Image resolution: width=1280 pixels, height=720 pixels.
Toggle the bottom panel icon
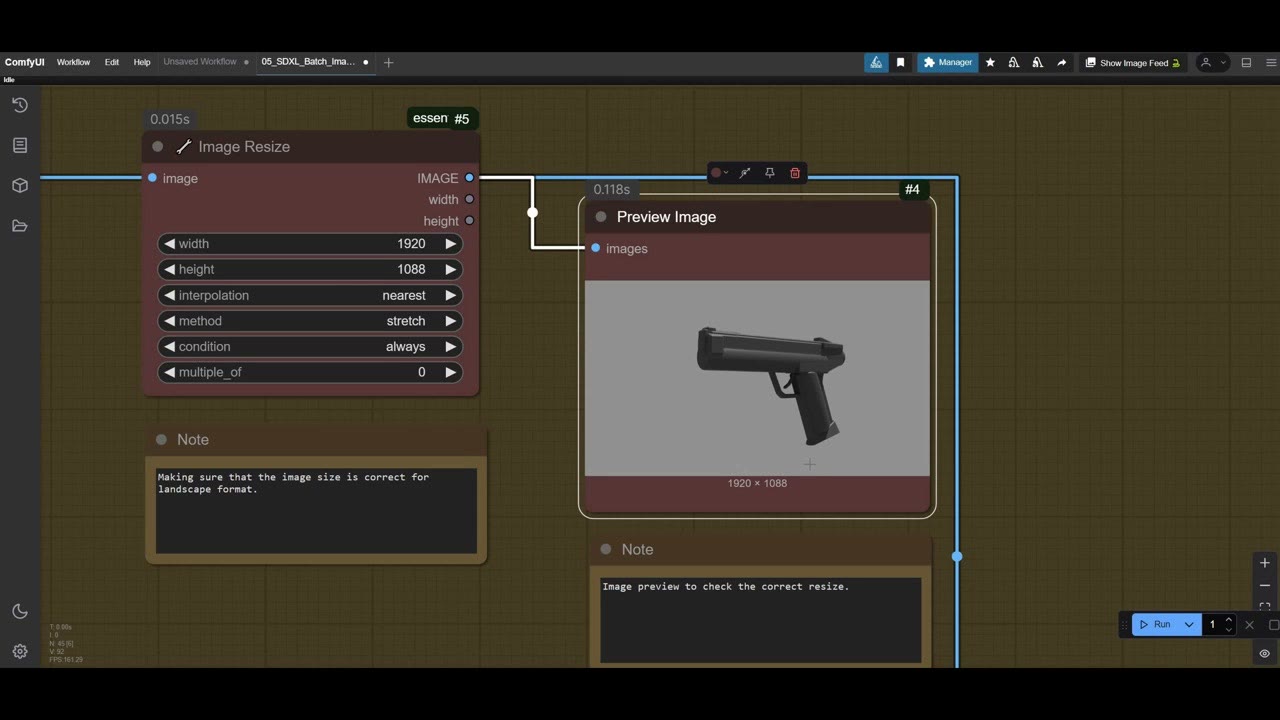(x=1246, y=62)
